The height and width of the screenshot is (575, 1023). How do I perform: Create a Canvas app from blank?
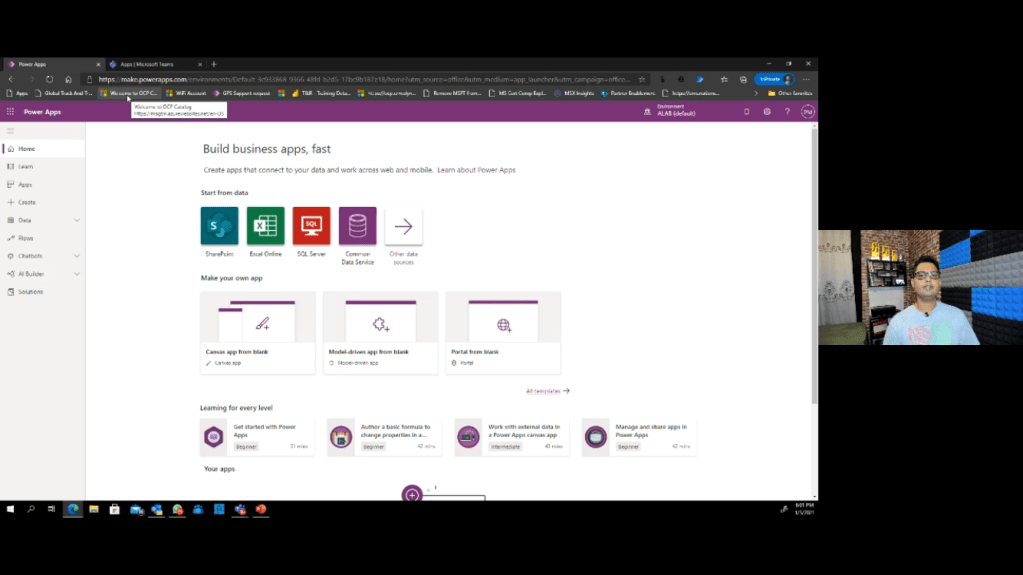(258, 333)
